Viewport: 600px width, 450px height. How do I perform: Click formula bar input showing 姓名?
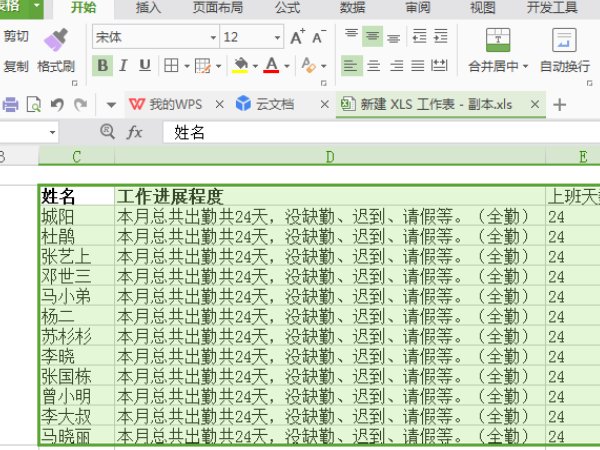(x=381, y=132)
